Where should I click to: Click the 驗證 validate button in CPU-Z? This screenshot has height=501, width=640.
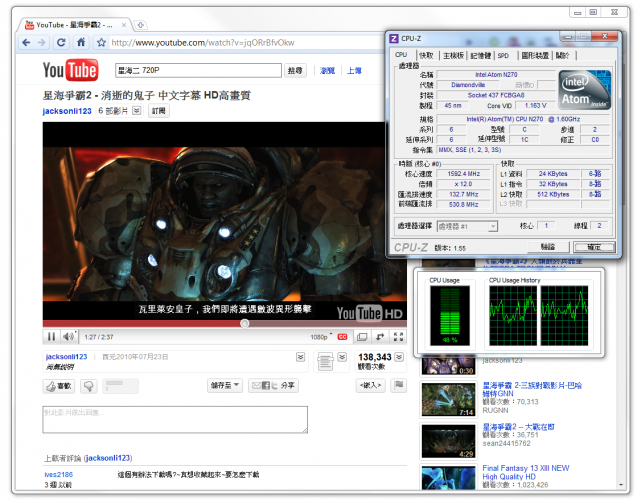pos(548,247)
